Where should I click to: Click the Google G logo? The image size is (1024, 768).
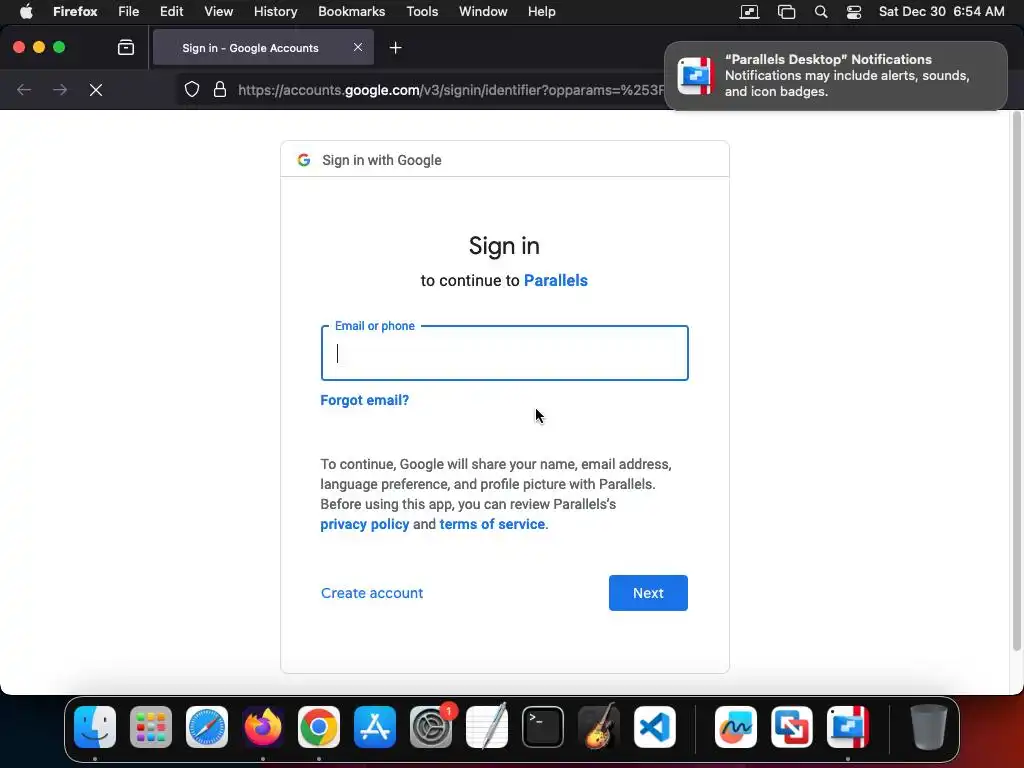pos(304,160)
